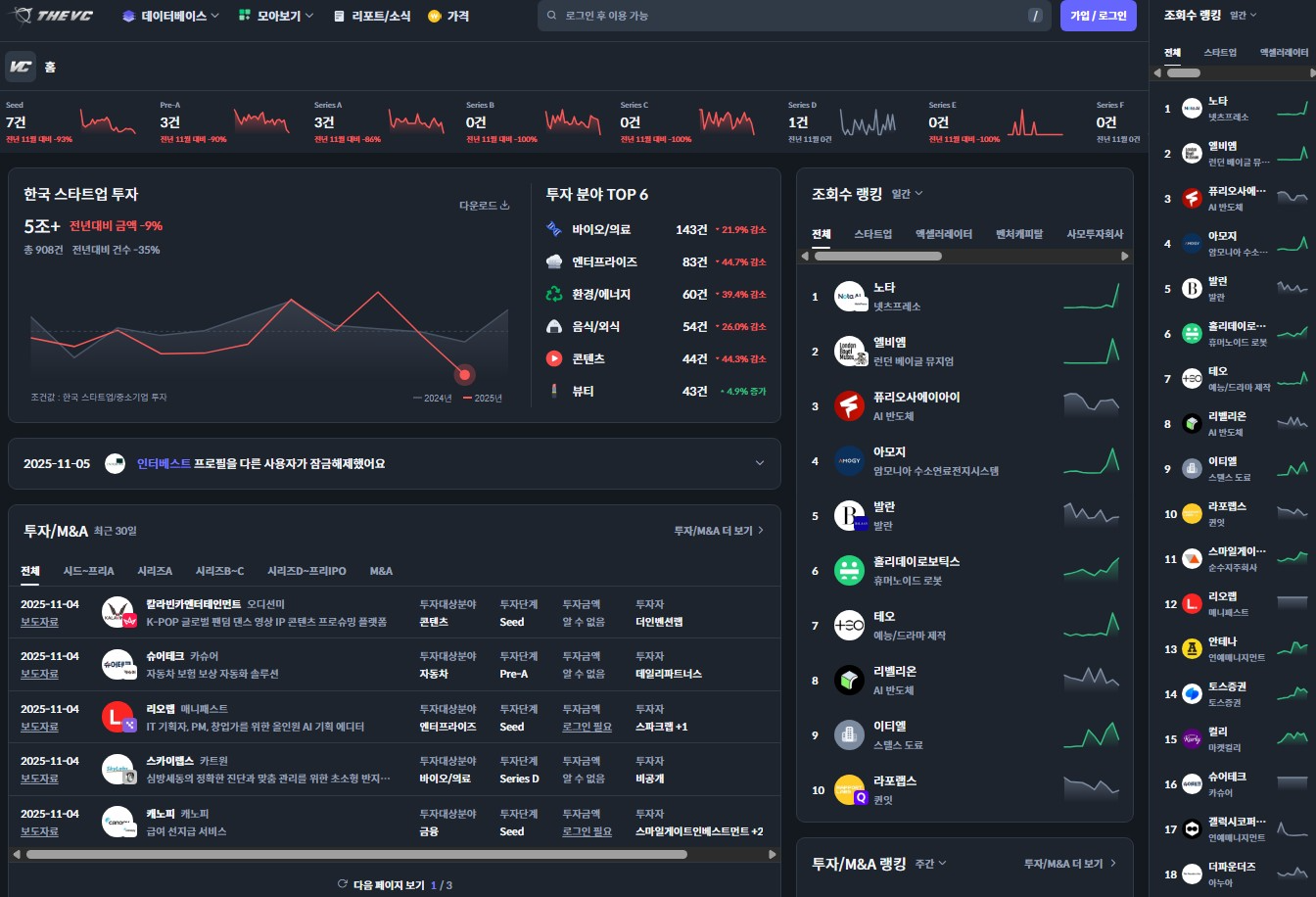
Task: Open the 리포트/소식 menu item
Action: pos(372,17)
